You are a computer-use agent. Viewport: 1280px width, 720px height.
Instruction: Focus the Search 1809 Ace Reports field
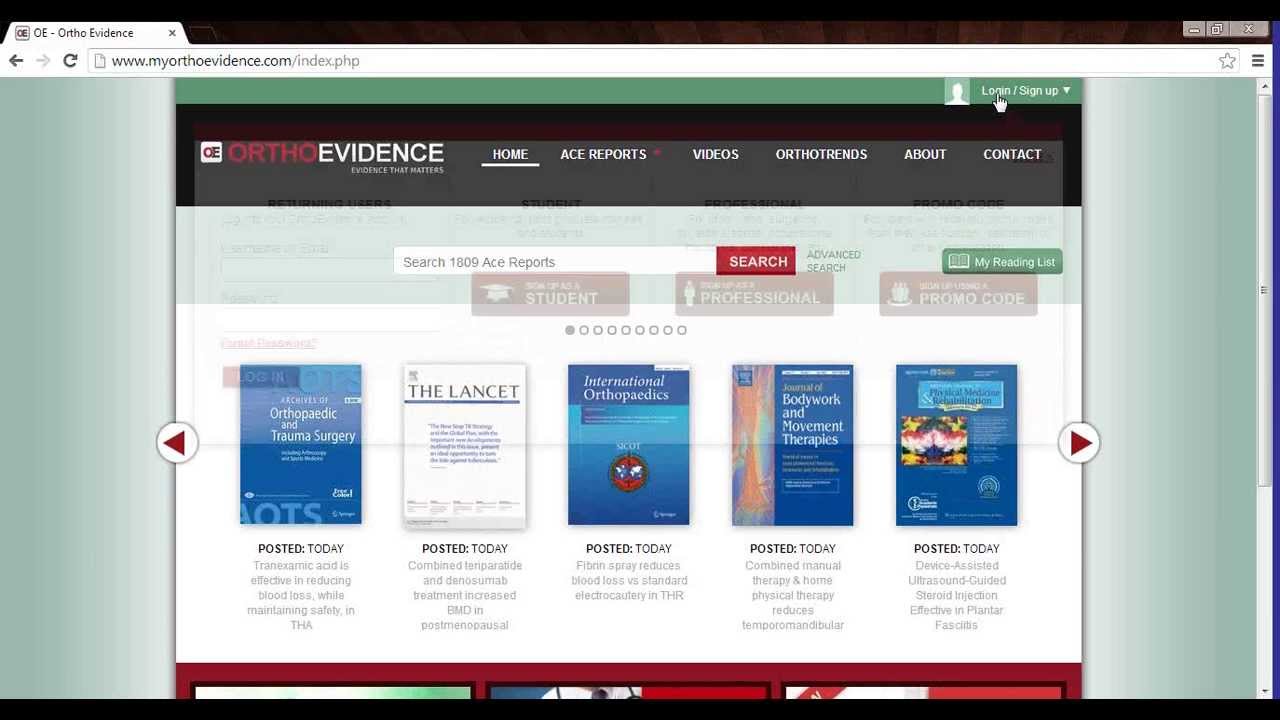pyautogui.click(x=555, y=262)
